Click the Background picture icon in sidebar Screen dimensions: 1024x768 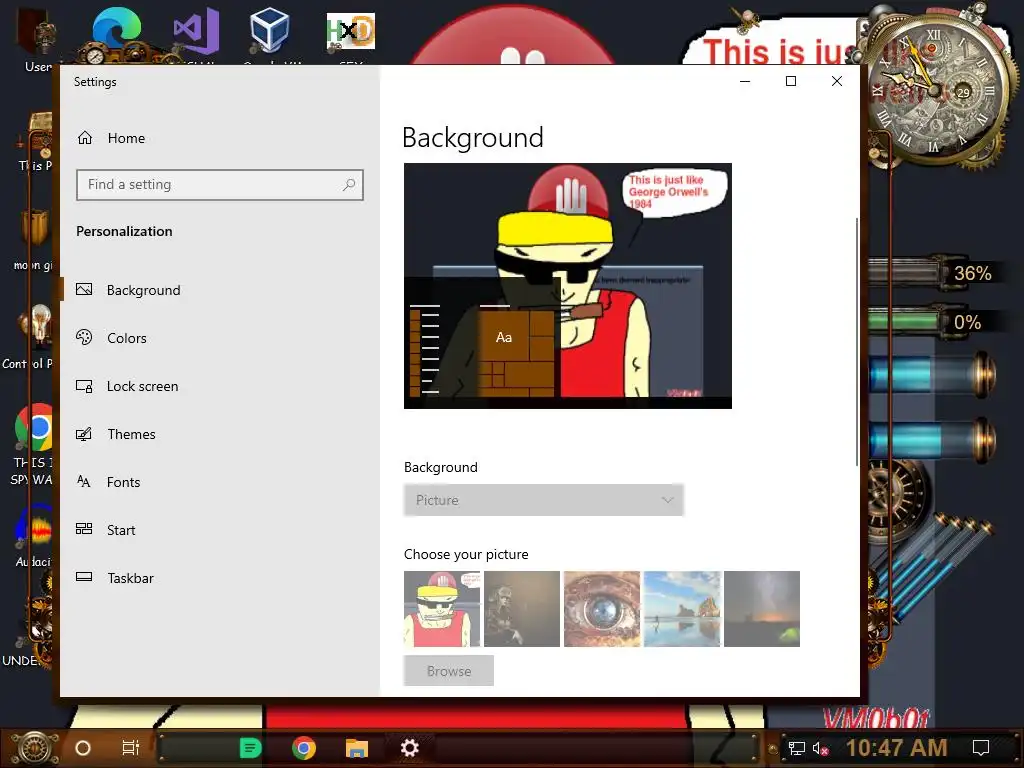pyautogui.click(x=84, y=289)
